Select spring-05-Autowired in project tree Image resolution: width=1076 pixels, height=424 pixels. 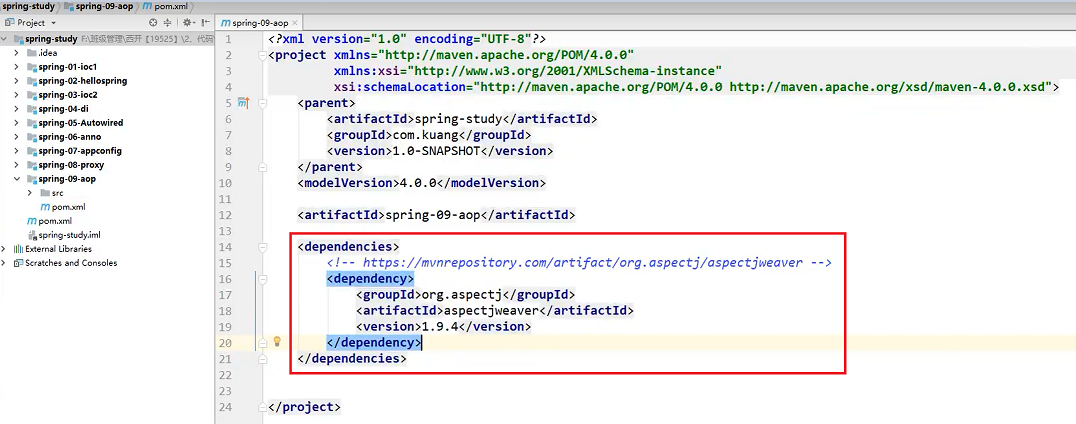[81, 123]
